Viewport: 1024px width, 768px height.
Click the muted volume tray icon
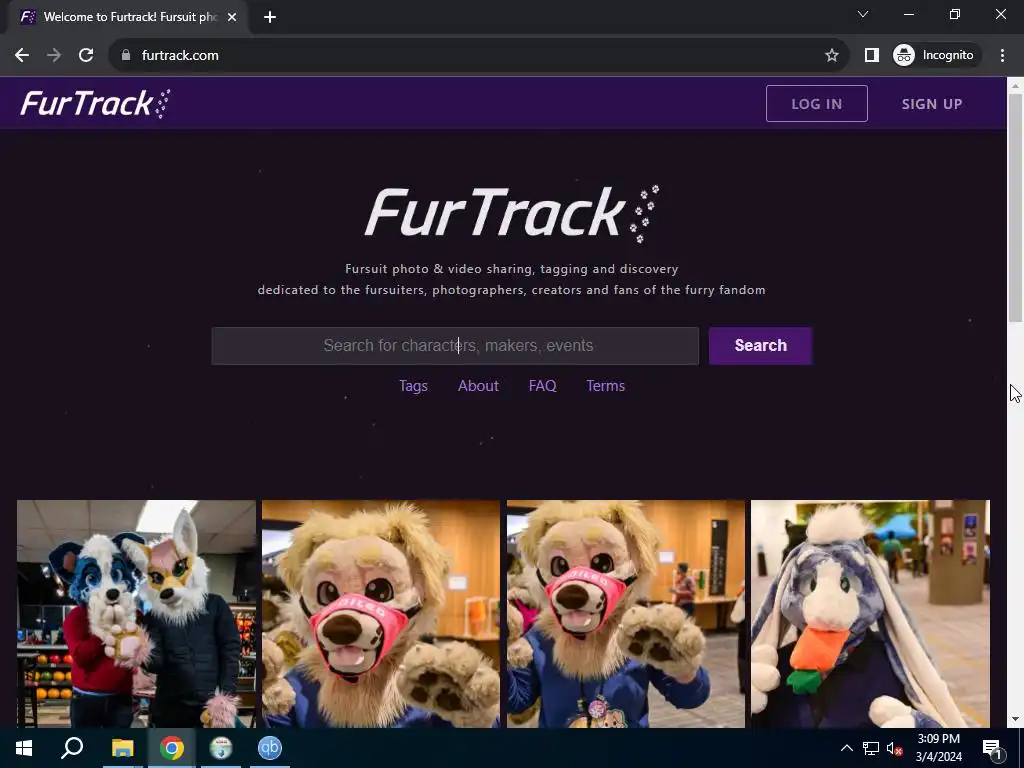tap(895, 748)
